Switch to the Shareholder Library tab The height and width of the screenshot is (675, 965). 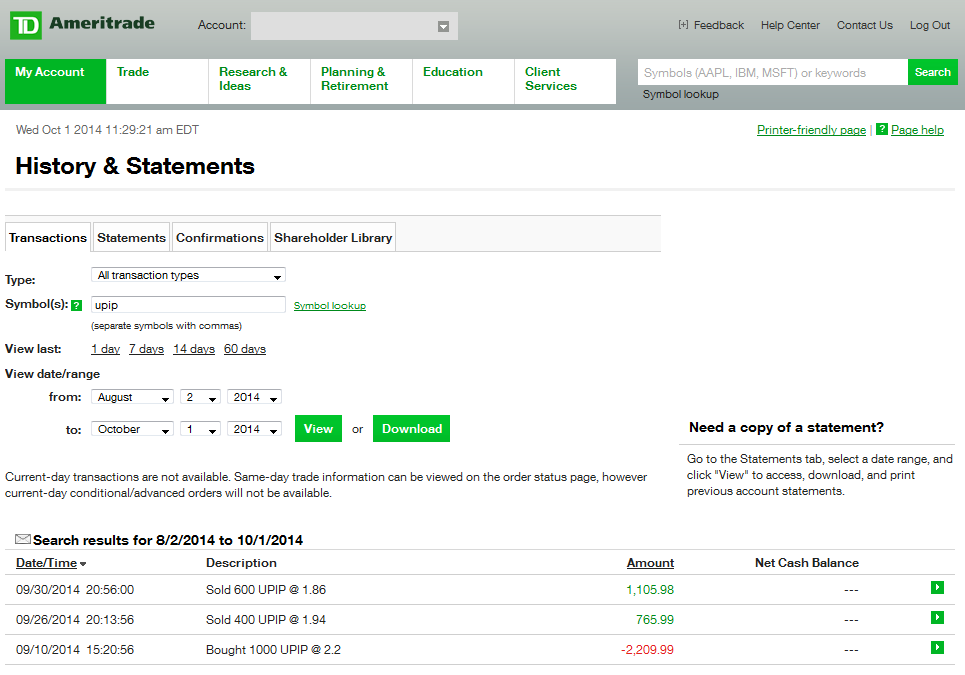coord(333,238)
